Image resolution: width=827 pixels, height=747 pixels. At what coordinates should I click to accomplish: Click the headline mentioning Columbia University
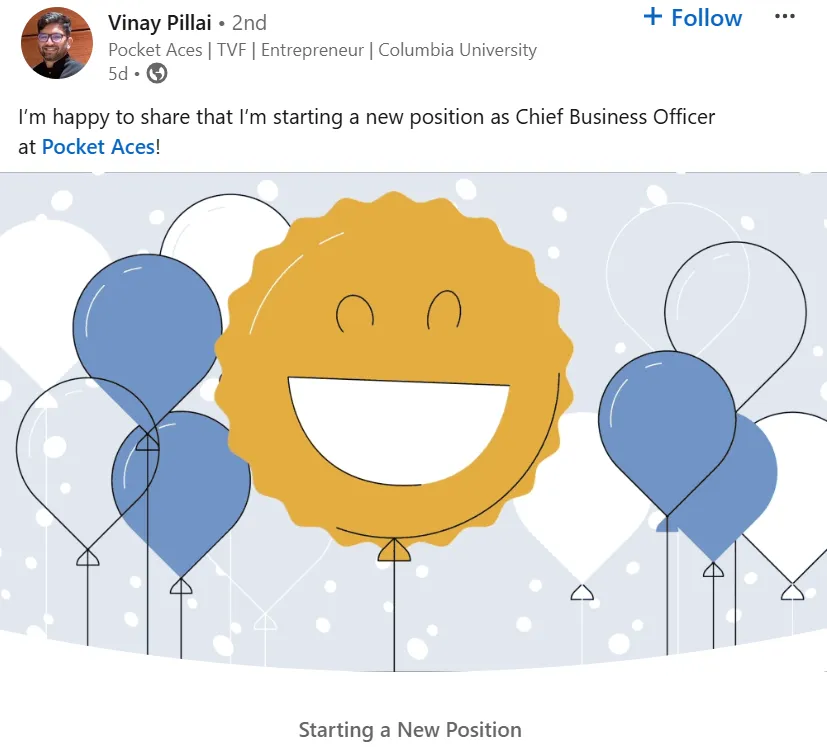click(322, 50)
